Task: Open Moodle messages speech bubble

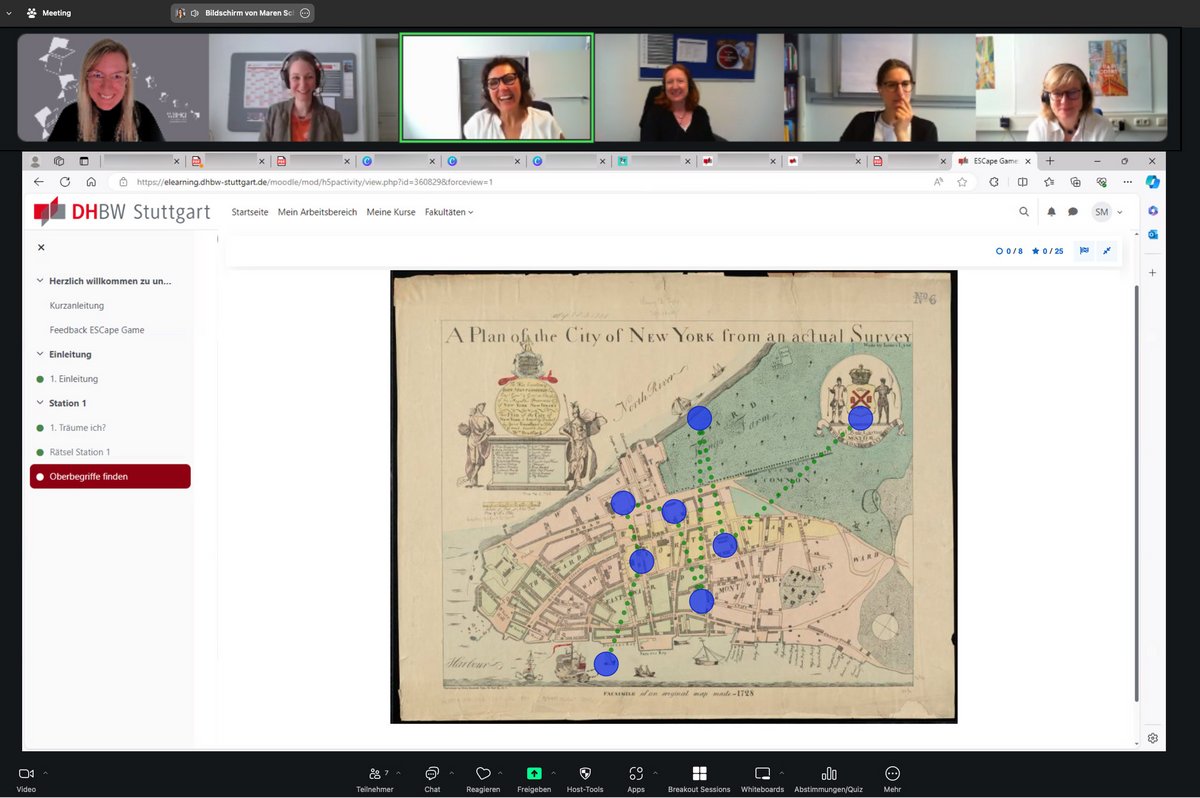Action: point(1073,212)
